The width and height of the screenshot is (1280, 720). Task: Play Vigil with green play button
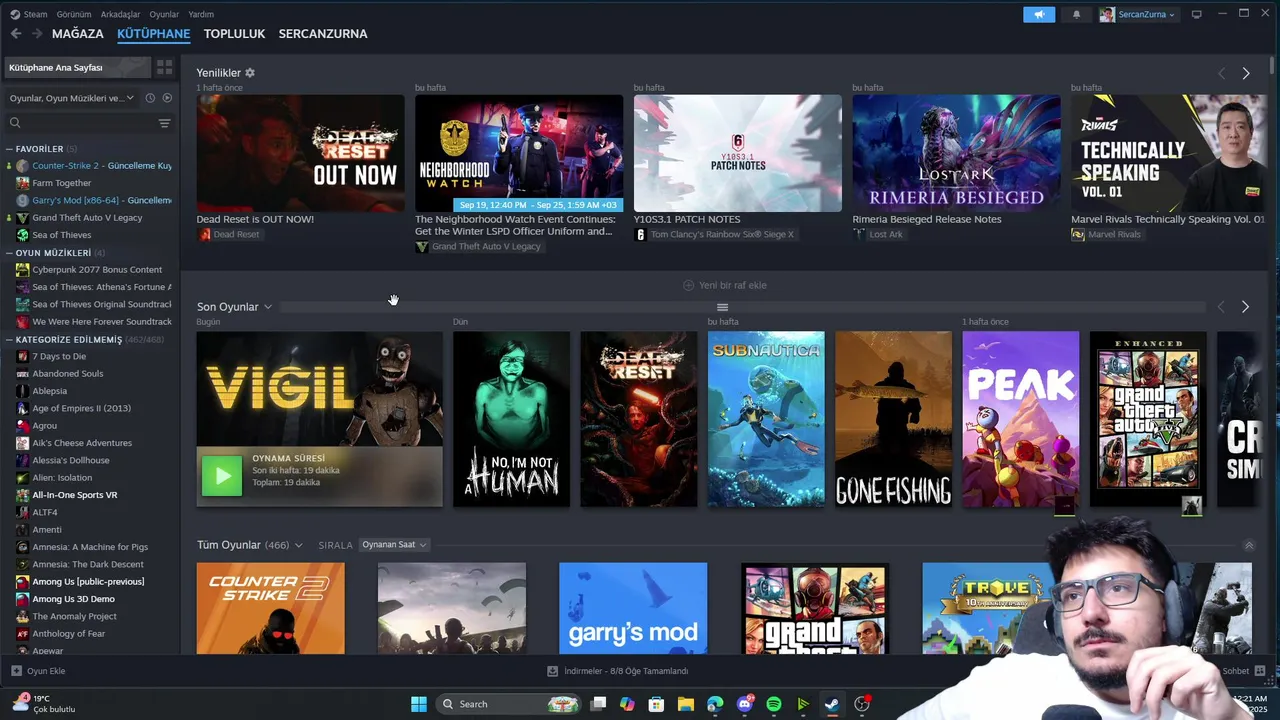222,476
